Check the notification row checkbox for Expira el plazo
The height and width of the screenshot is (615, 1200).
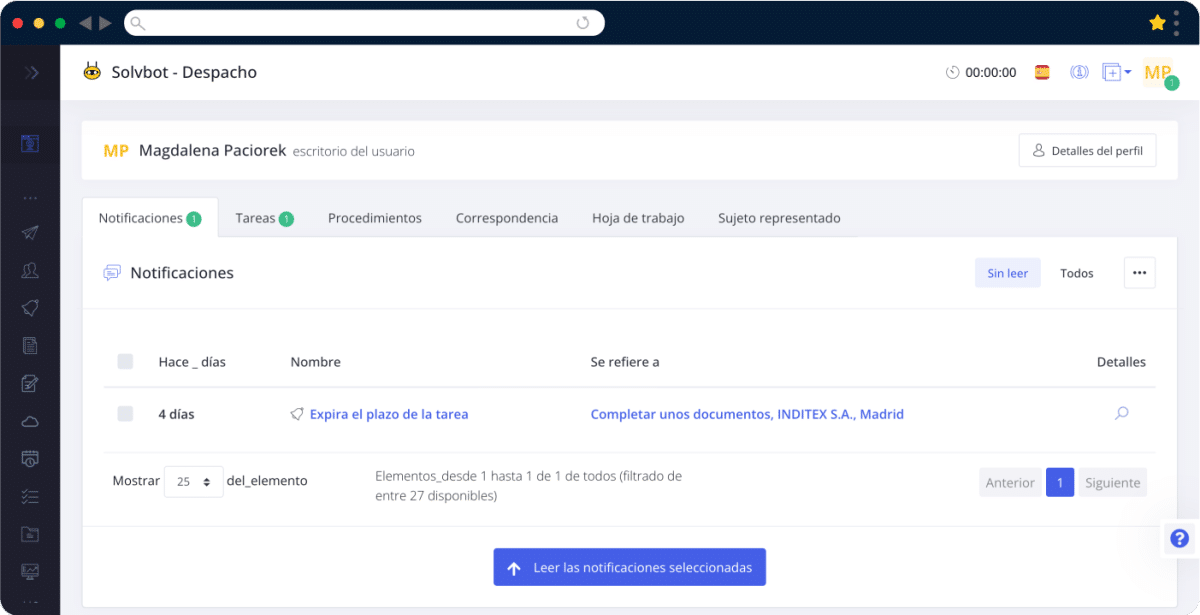pyautogui.click(x=125, y=413)
